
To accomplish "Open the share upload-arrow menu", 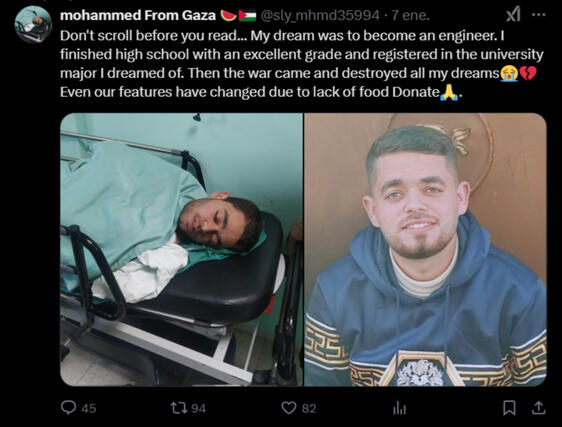I will [538, 408].
